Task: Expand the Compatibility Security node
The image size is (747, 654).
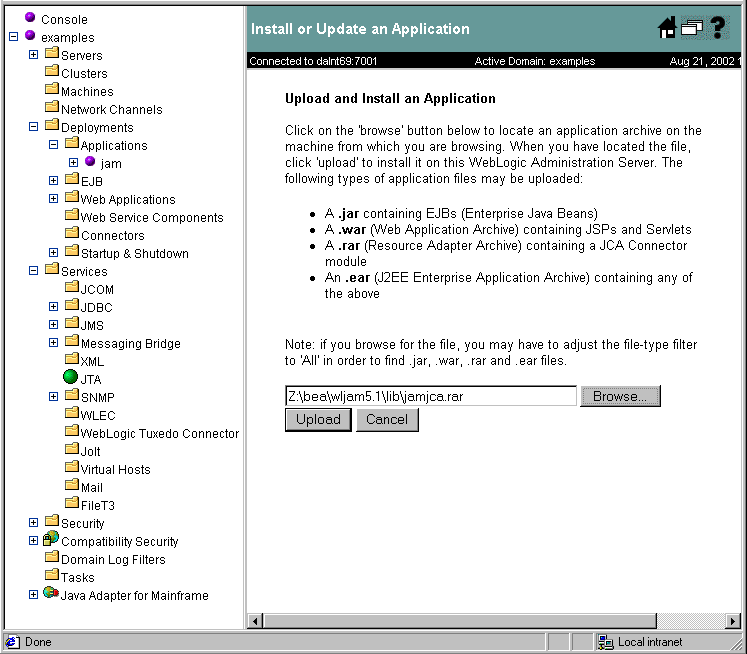Action: pos(33,540)
